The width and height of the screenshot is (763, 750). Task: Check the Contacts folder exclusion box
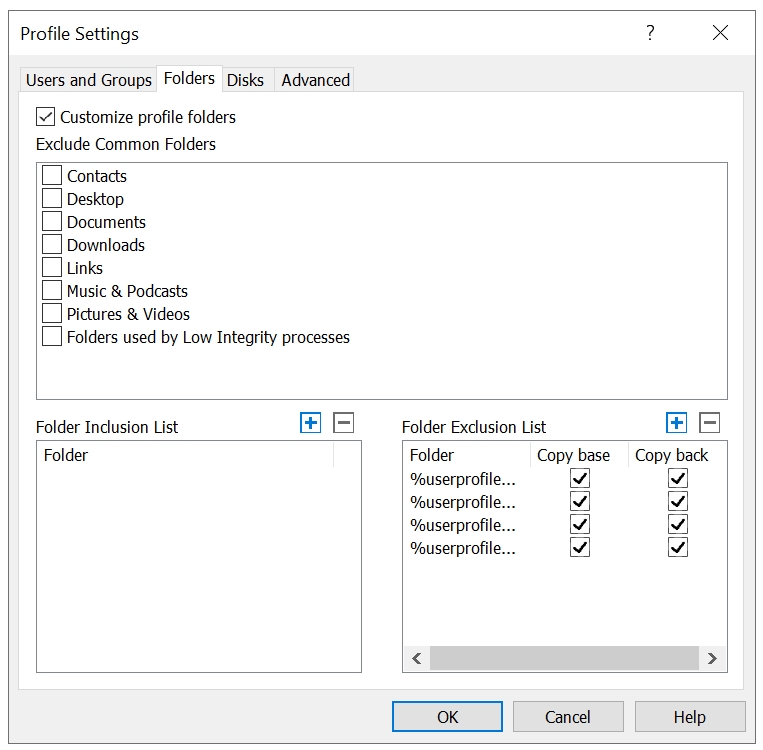[52, 176]
